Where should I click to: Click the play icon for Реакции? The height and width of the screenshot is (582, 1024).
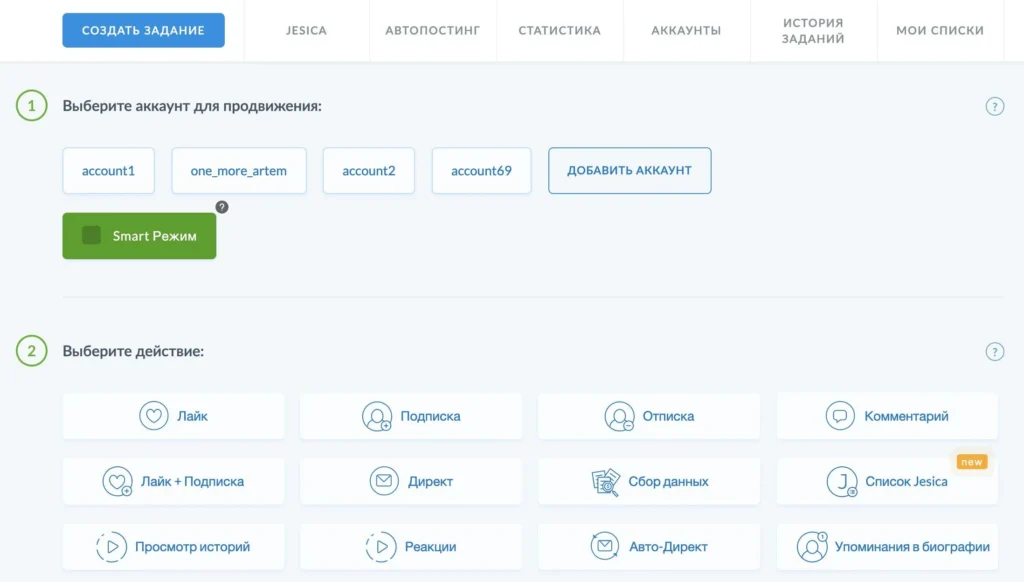point(381,547)
